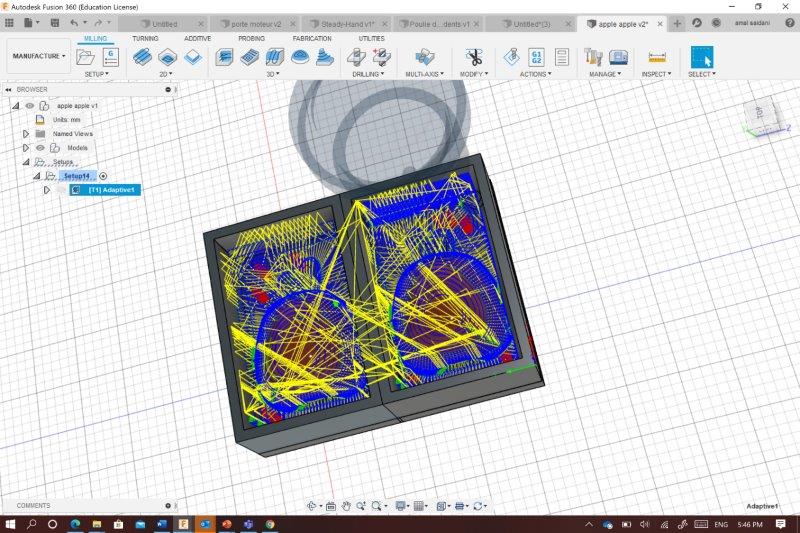The width and height of the screenshot is (800, 533).
Task: Open the 2D dropdown menu
Action: (166, 74)
